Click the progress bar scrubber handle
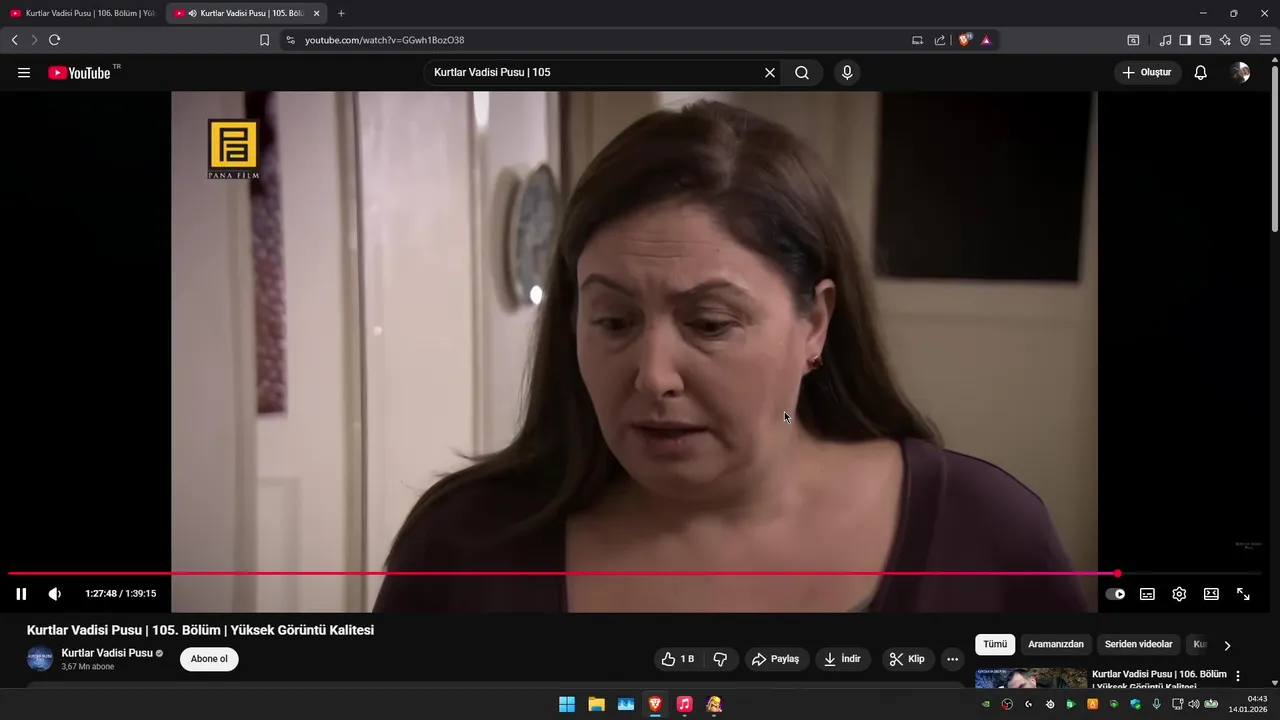This screenshot has height=720, width=1280. pos(1117,574)
